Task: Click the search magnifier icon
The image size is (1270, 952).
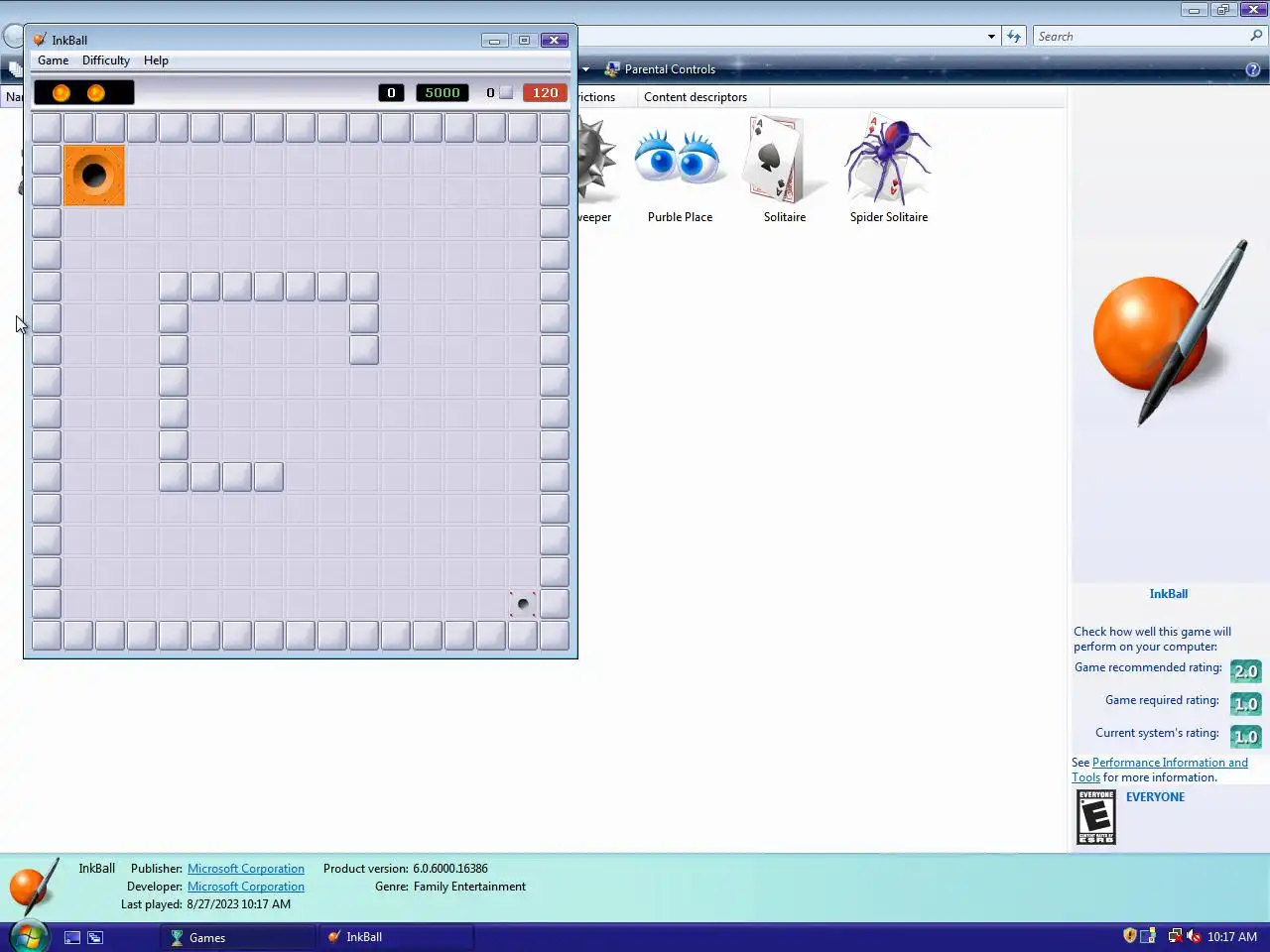Action: (1257, 36)
